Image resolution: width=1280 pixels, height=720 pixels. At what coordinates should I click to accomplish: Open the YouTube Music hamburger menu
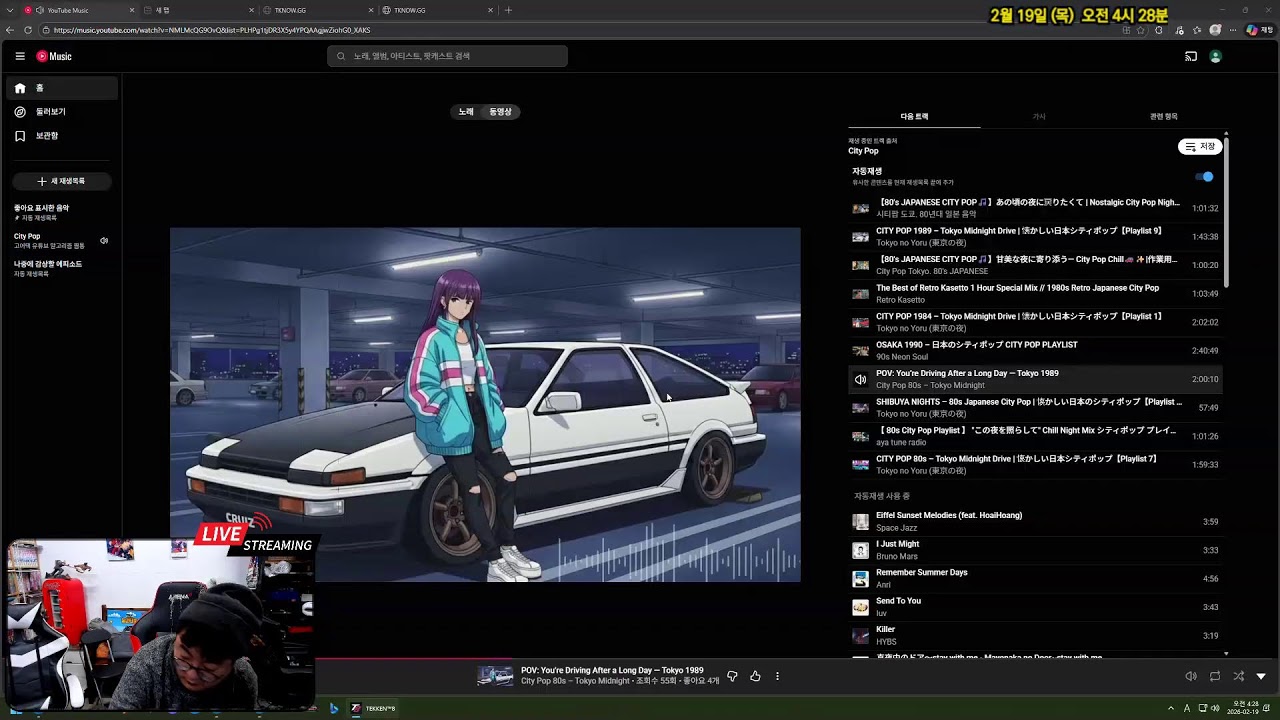[x=20, y=57]
